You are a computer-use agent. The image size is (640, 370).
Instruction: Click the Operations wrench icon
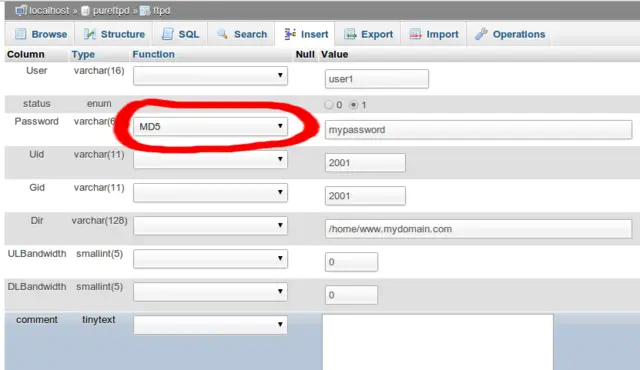[481, 34]
